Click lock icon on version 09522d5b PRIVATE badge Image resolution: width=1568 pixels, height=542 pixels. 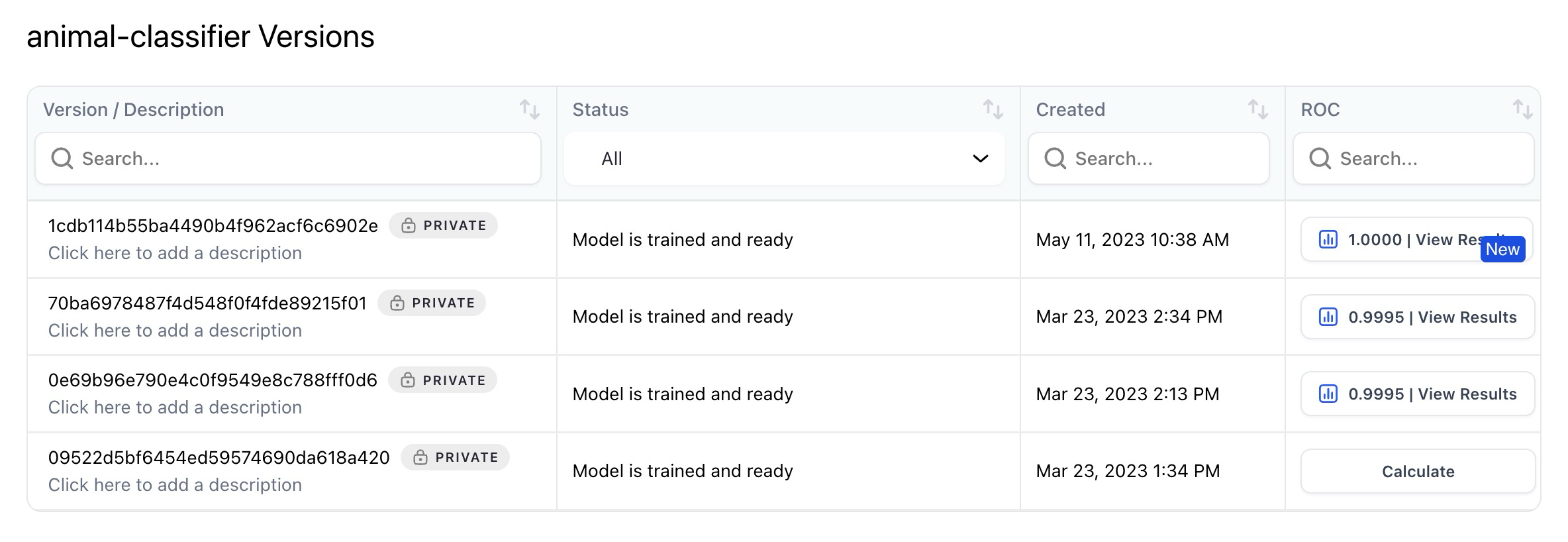(420, 458)
